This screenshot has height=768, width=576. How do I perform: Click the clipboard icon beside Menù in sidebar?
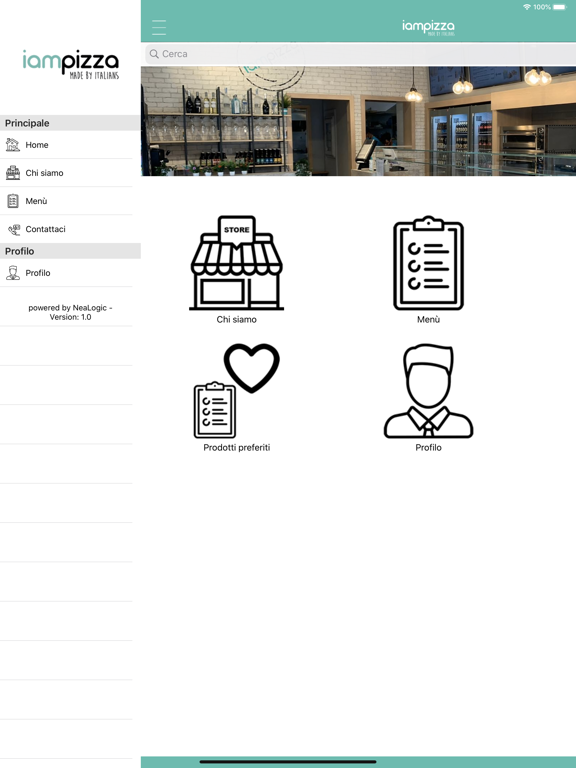point(13,201)
